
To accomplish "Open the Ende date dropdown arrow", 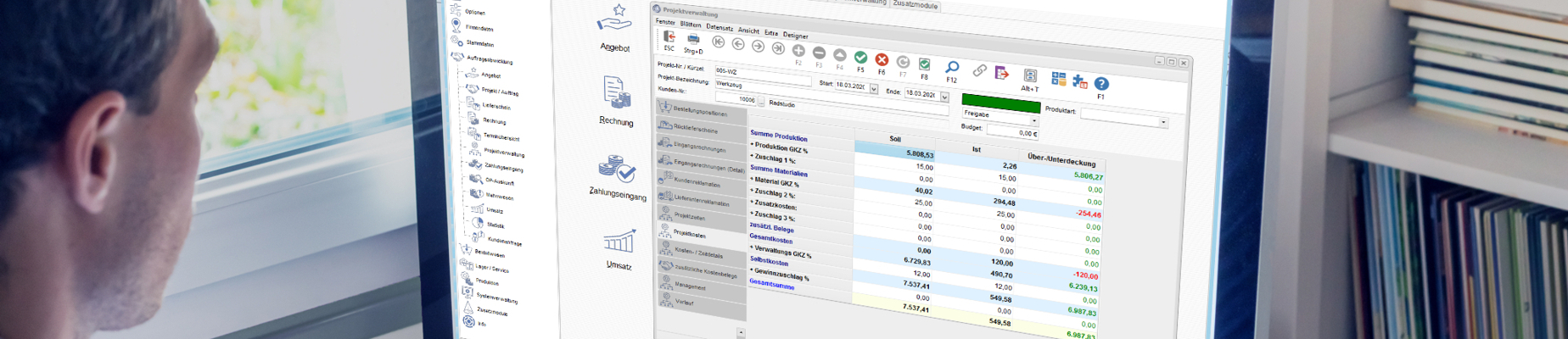I will [x=944, y=97].
